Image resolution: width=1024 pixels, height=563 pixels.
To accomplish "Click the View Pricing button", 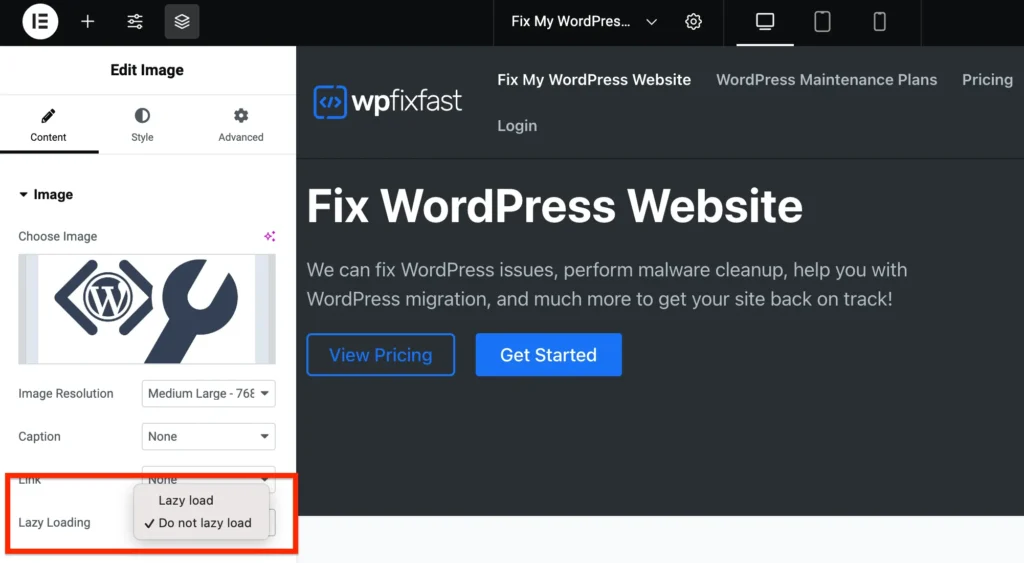I will coord(380,355).
